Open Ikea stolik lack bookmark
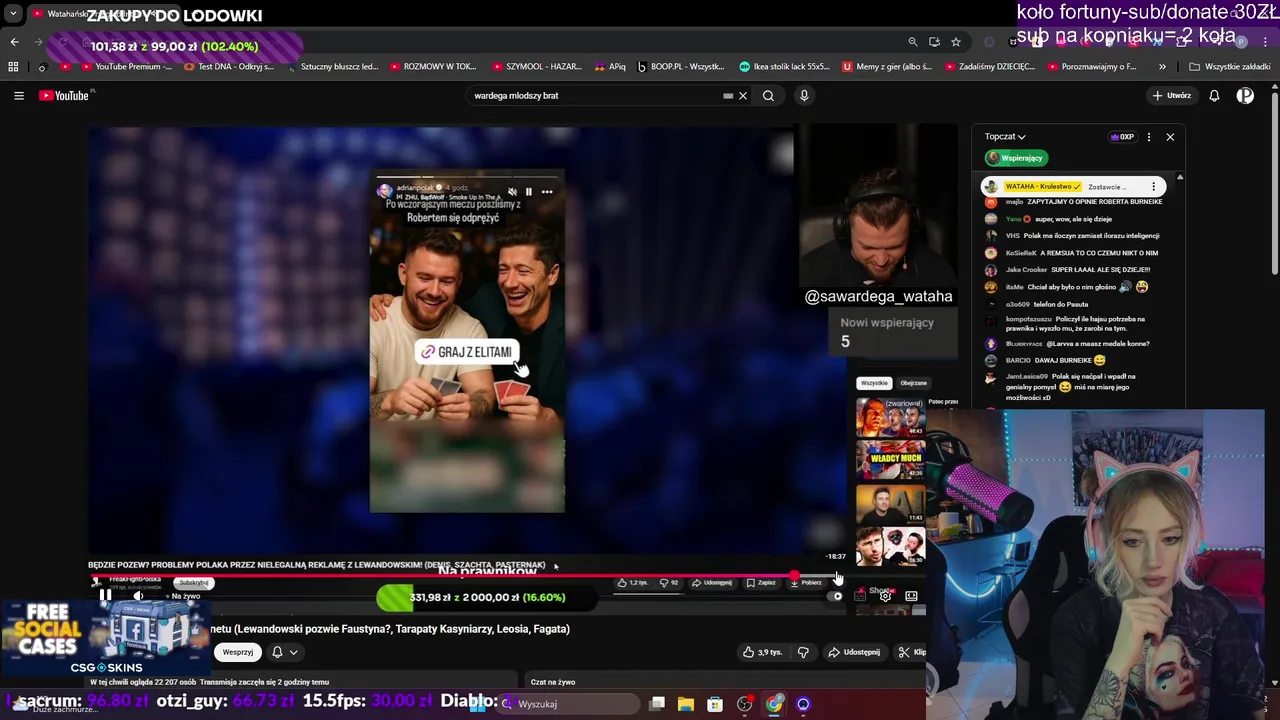 click(784, 67)
